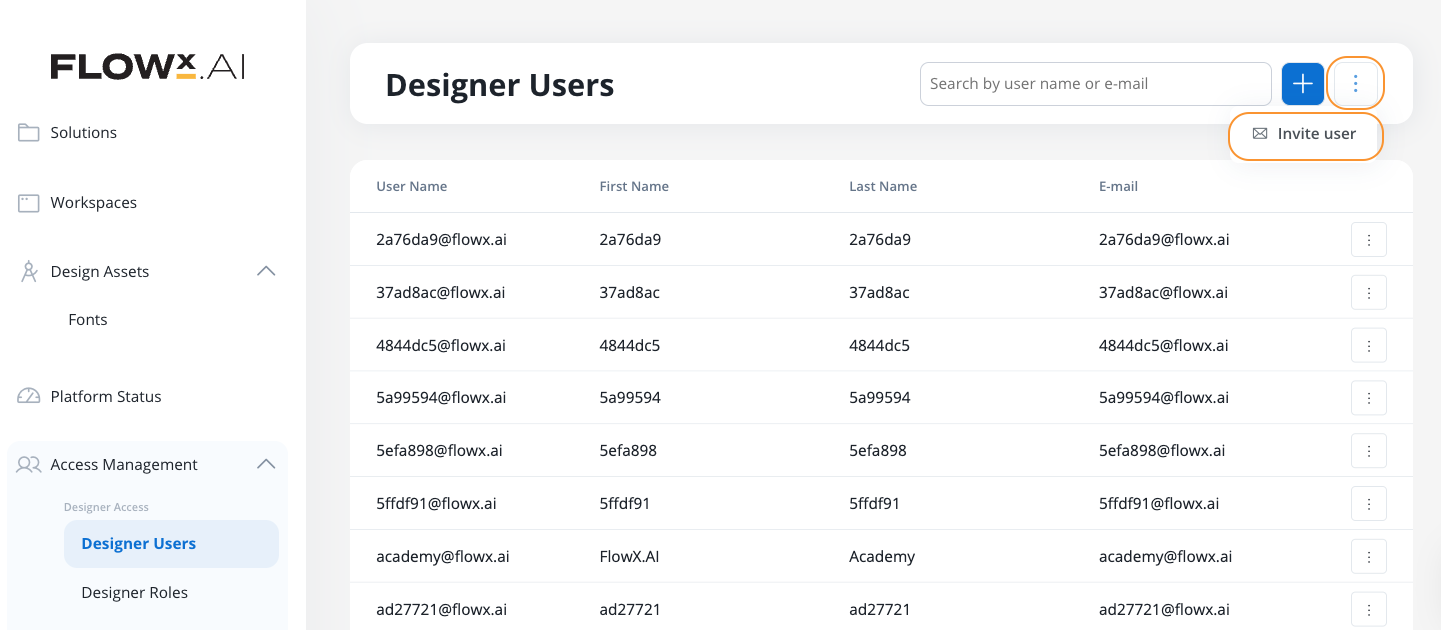
Task: Click the Design Assets compass icon
Action: coord(29,272)
